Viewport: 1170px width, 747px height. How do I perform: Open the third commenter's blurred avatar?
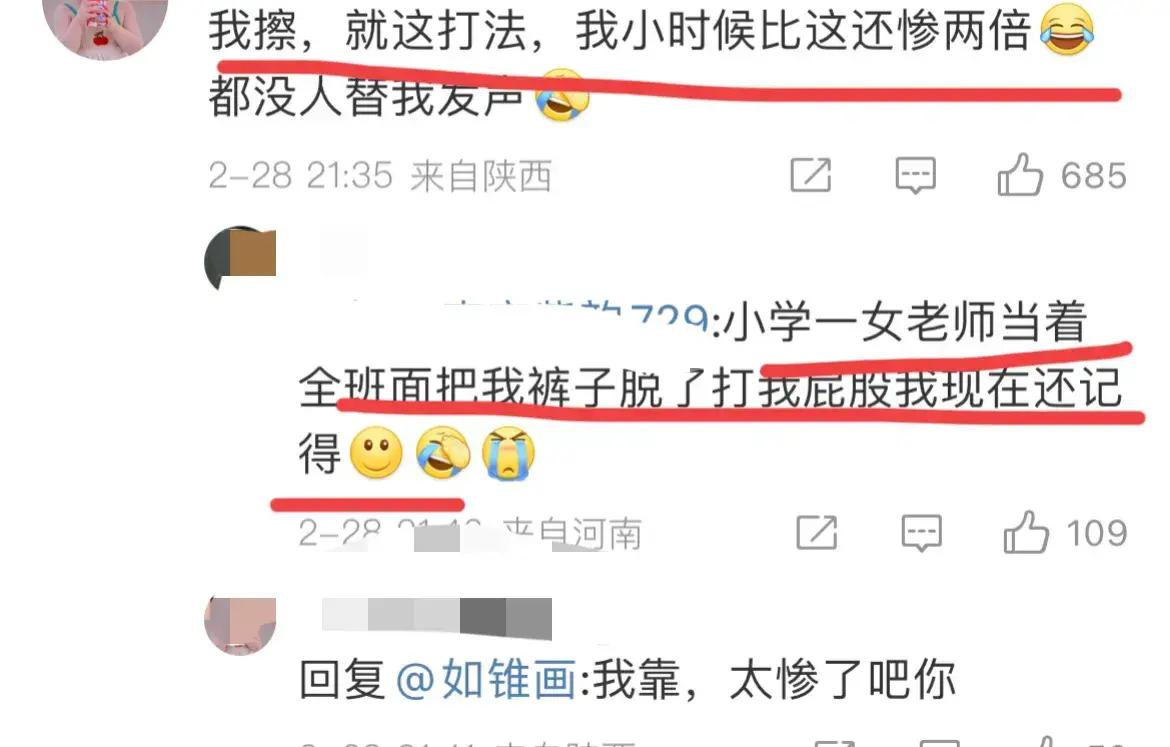click(240, 625)
